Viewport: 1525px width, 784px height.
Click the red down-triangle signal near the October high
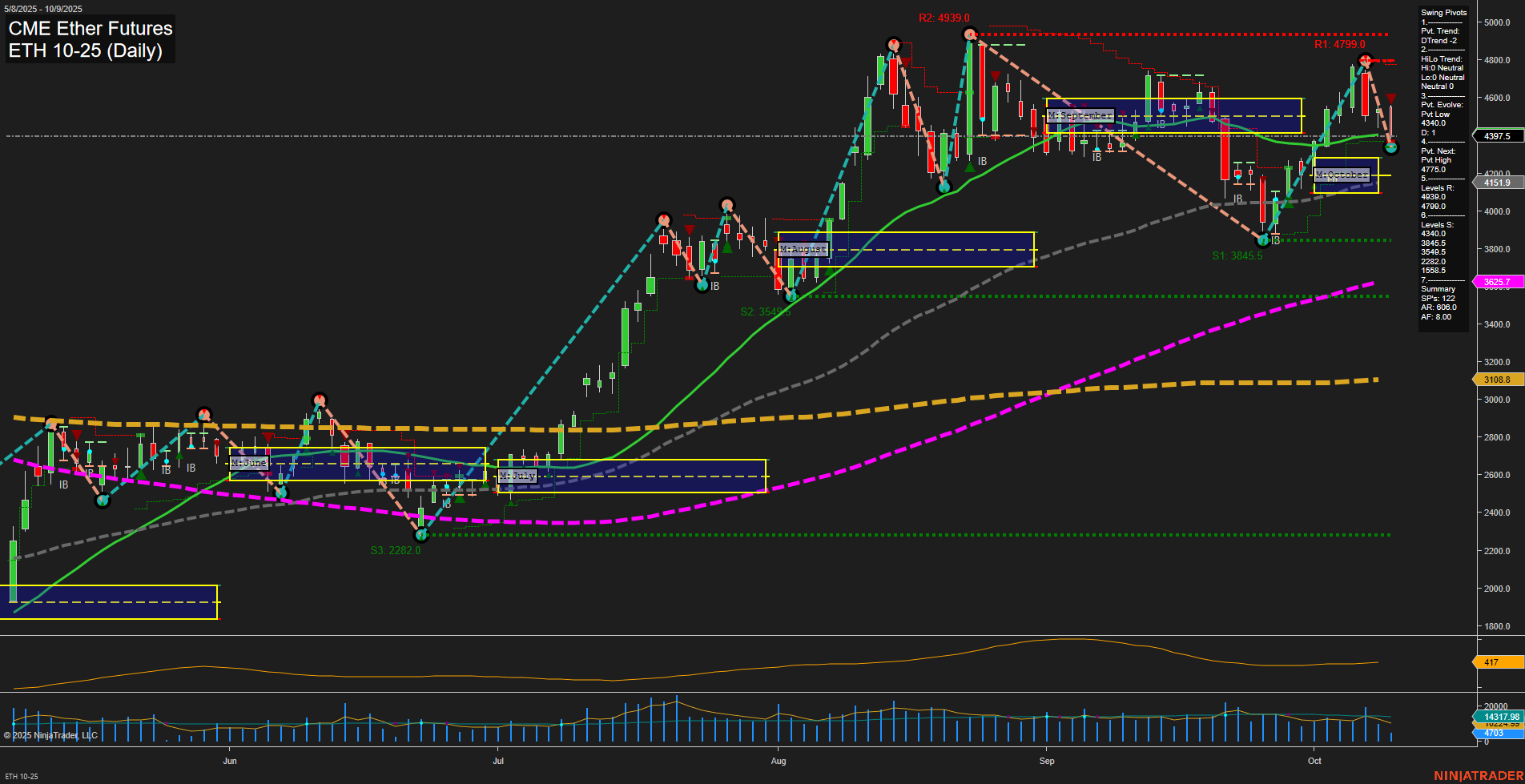[x=1390, y=99]
